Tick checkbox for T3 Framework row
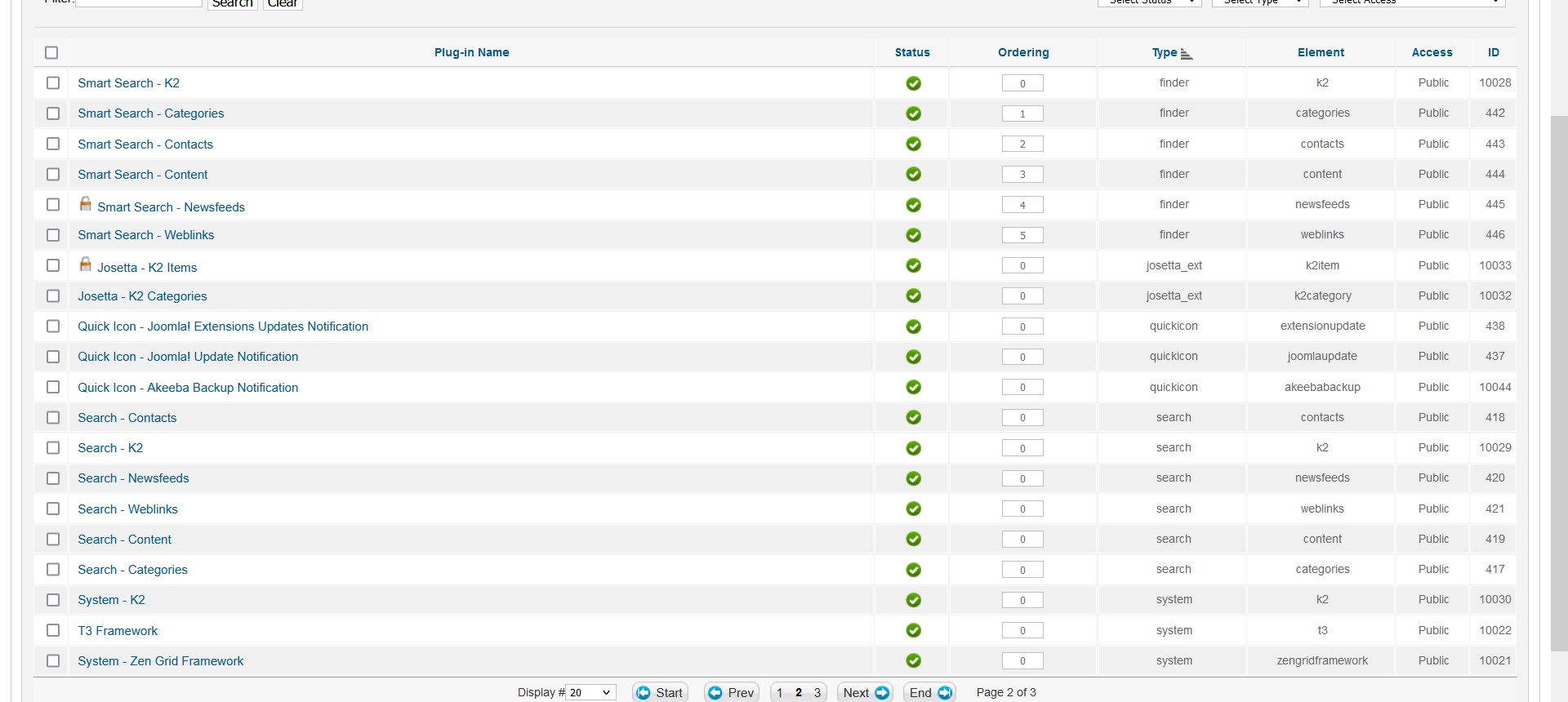 click(x=53, y=630)
